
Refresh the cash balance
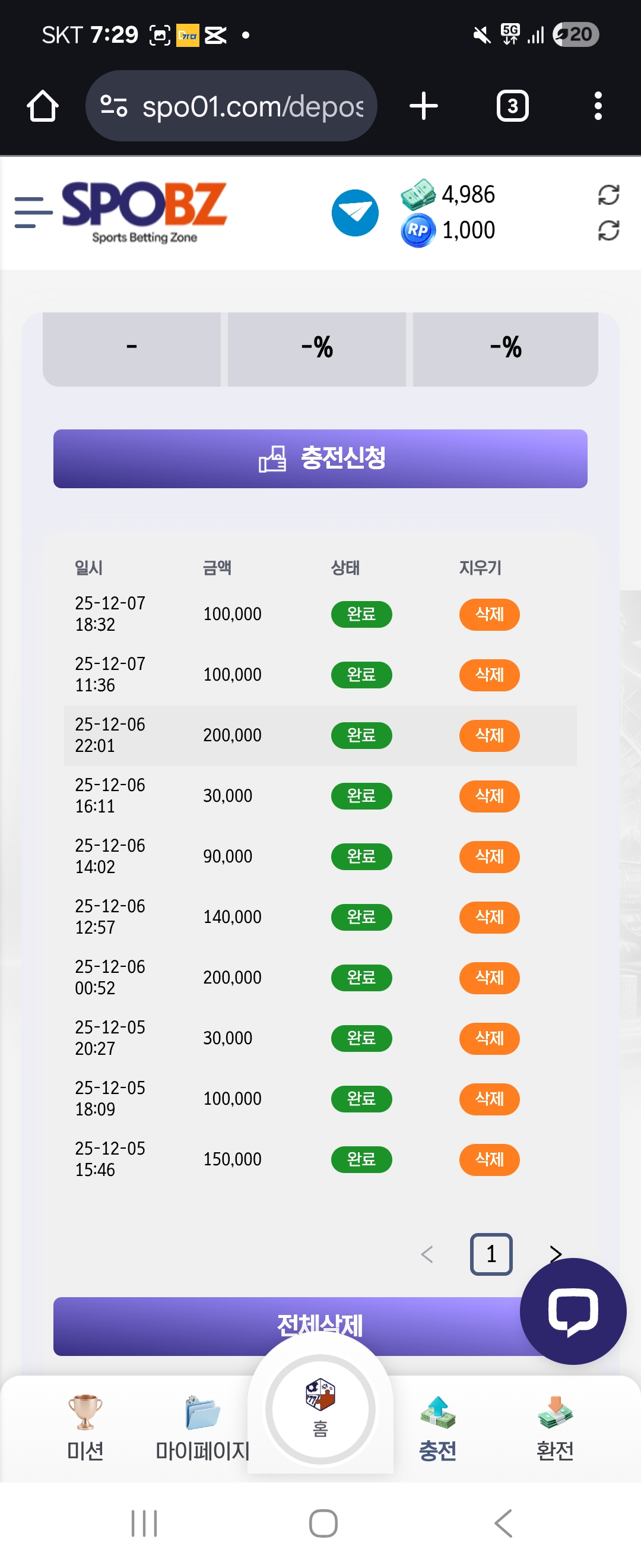coord(608,195)
